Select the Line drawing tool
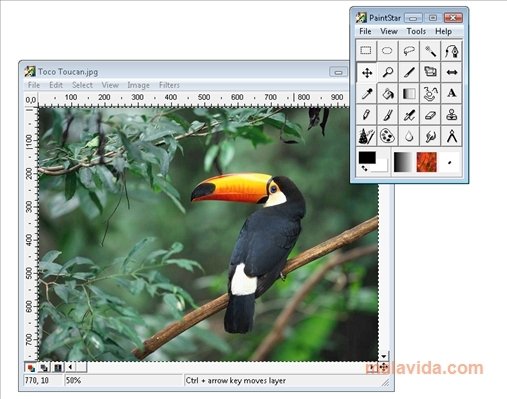This screenshot has height=399, width=507. click(409, 72)
